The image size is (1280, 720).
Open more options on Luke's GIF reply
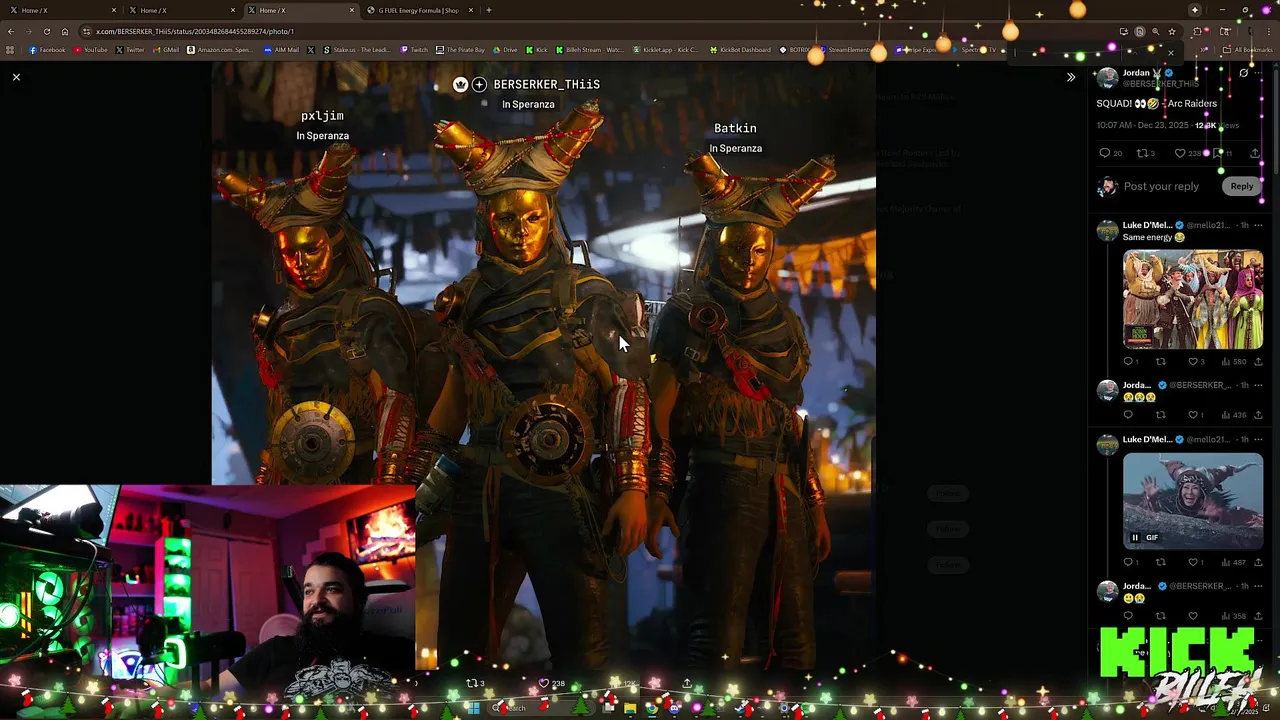(x=1258, y=439)
